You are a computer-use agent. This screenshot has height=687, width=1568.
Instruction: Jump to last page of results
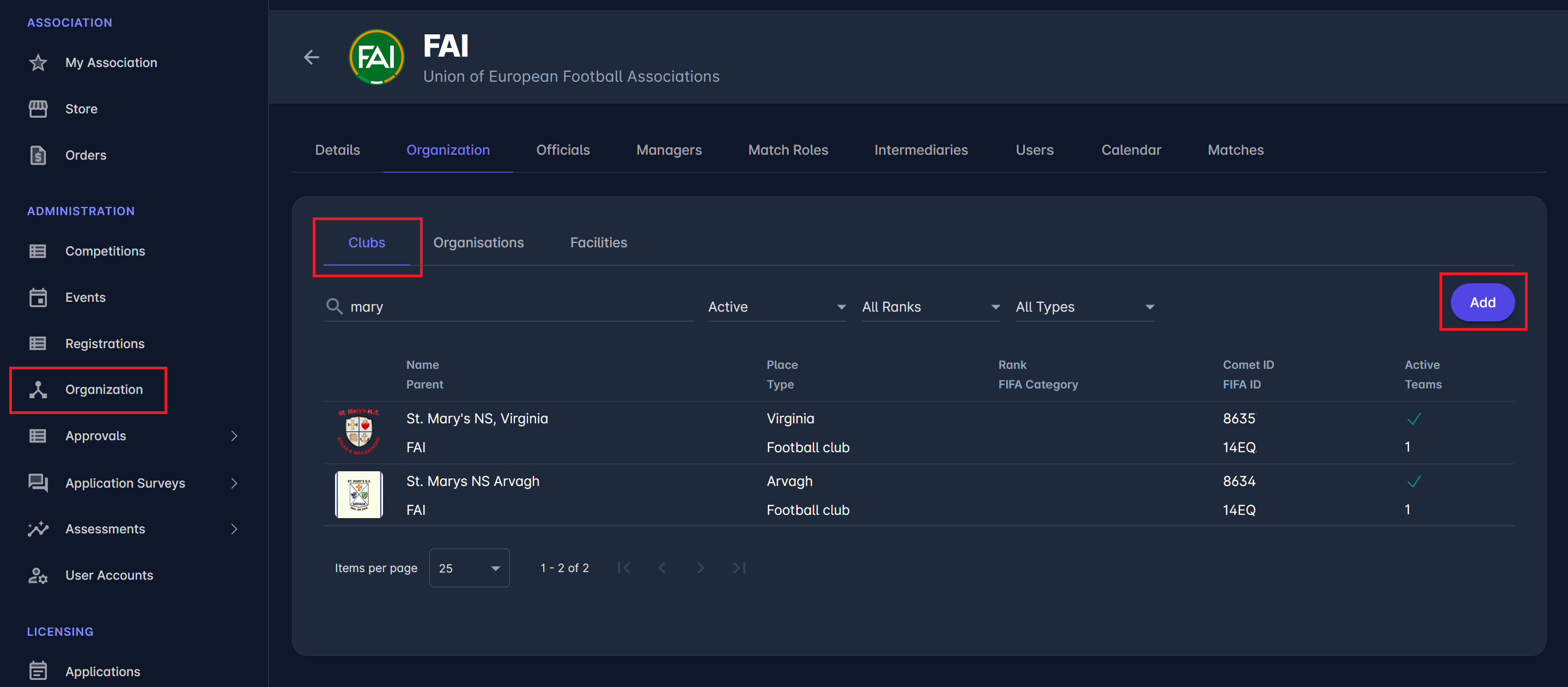coord(739,568)
